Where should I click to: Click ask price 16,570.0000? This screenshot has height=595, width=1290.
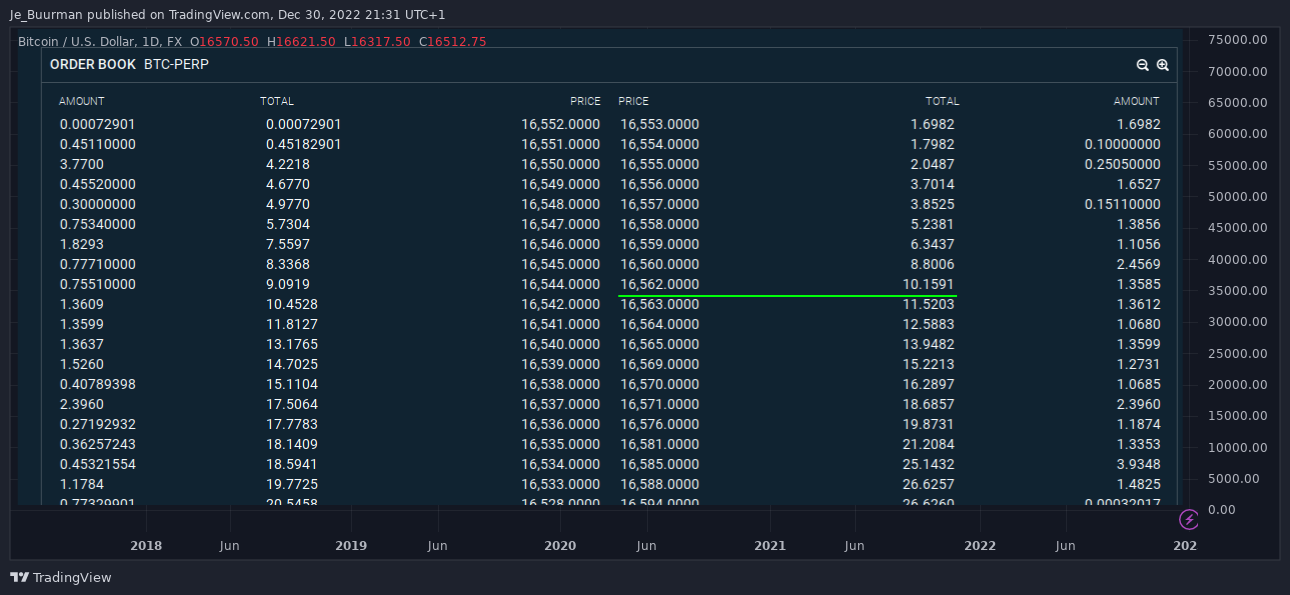tap(659, 384)
